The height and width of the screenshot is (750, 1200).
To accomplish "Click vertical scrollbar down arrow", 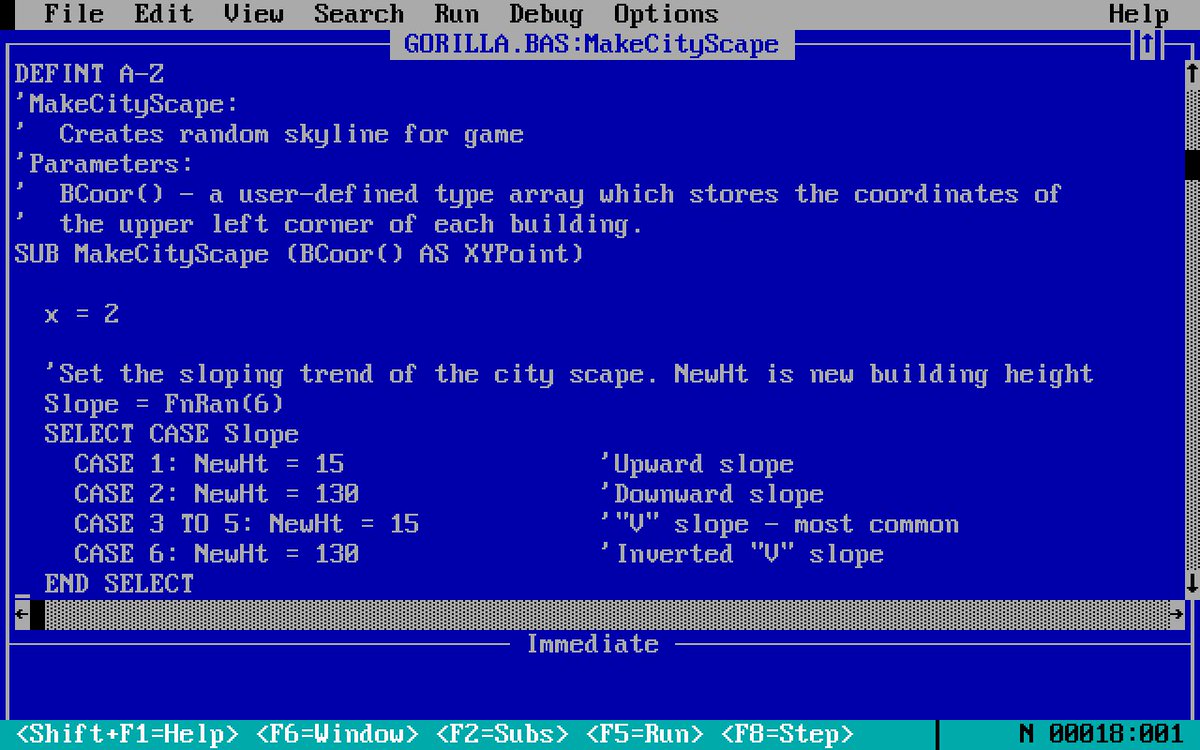I will click(1192, 584).
